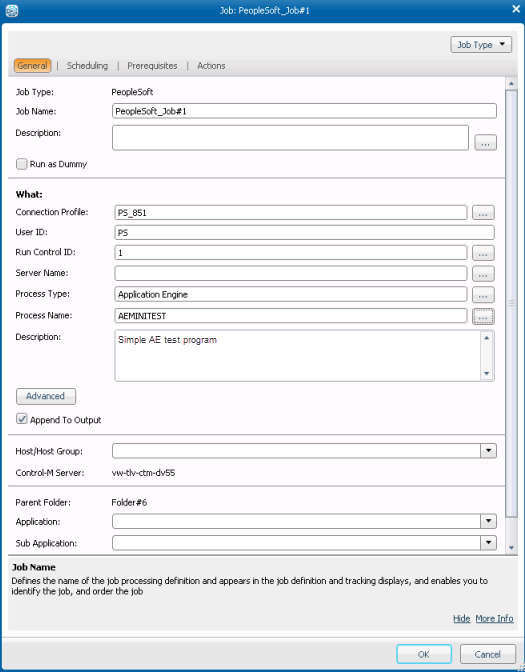The height and width of the screenshot is (672, 525).
Task: Open the top Description ellipsis editor button
Action: coord(485,143)
